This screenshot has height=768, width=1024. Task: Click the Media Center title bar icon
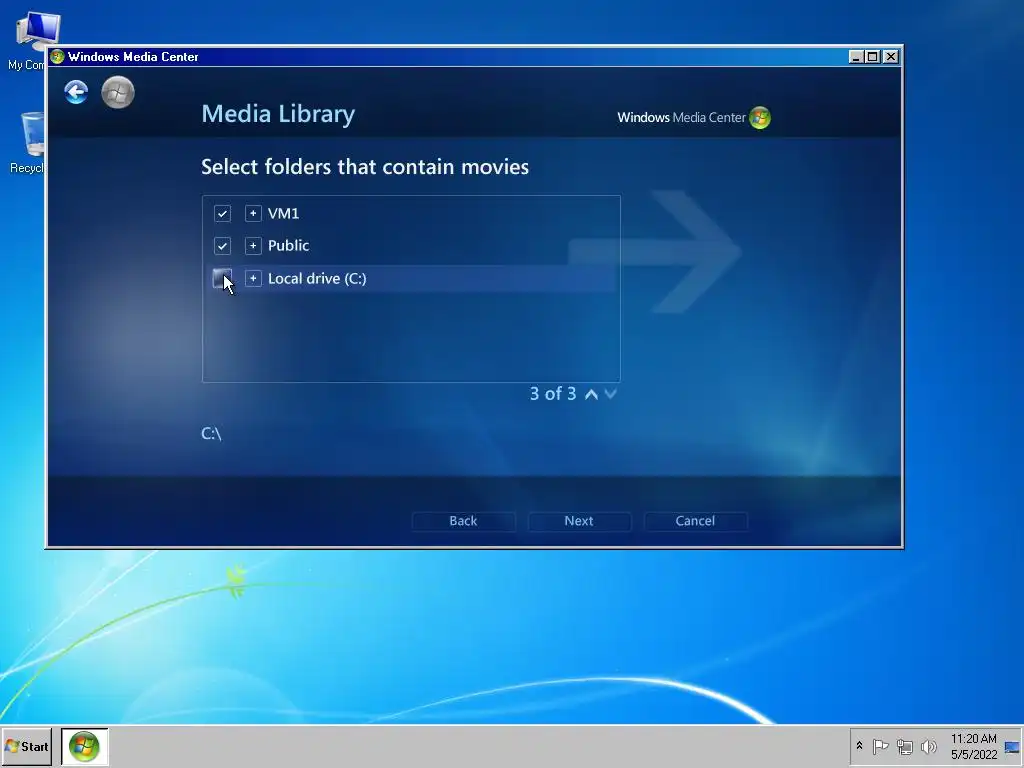pyautogui.click(x=57, y=57)
